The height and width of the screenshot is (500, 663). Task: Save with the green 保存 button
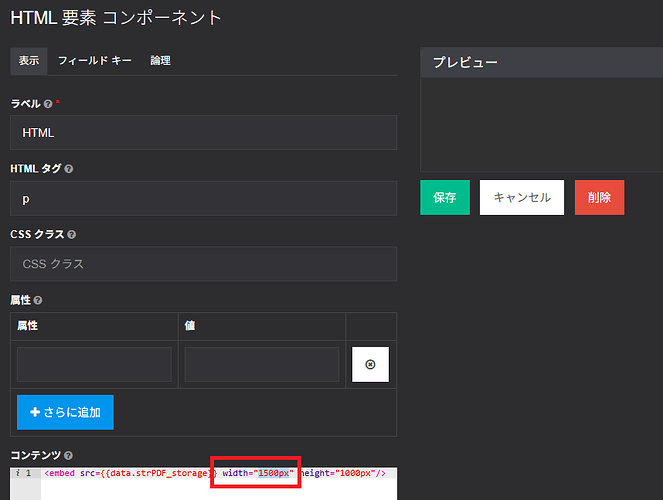(x=445, y=197)
